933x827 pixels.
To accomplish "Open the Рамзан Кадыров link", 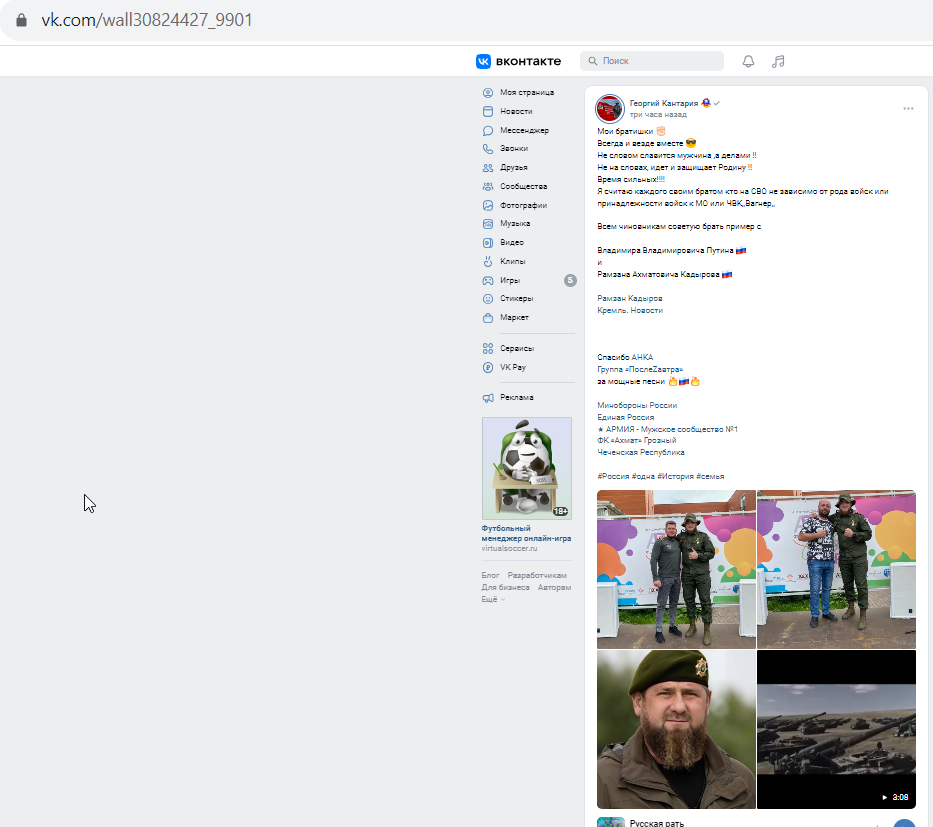I will tap(630, 299).
